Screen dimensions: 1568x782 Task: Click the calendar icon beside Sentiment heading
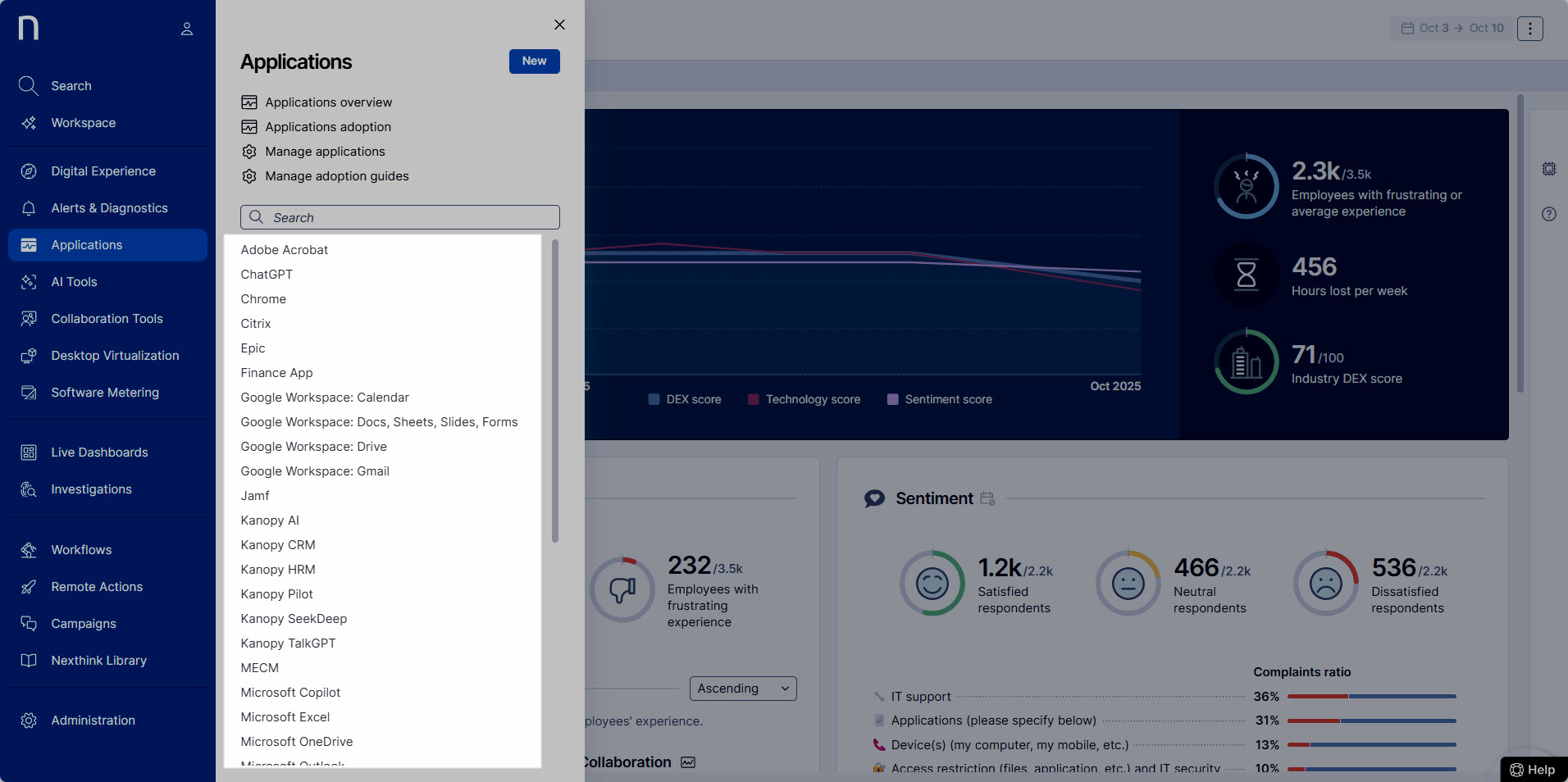coord(987,498)
